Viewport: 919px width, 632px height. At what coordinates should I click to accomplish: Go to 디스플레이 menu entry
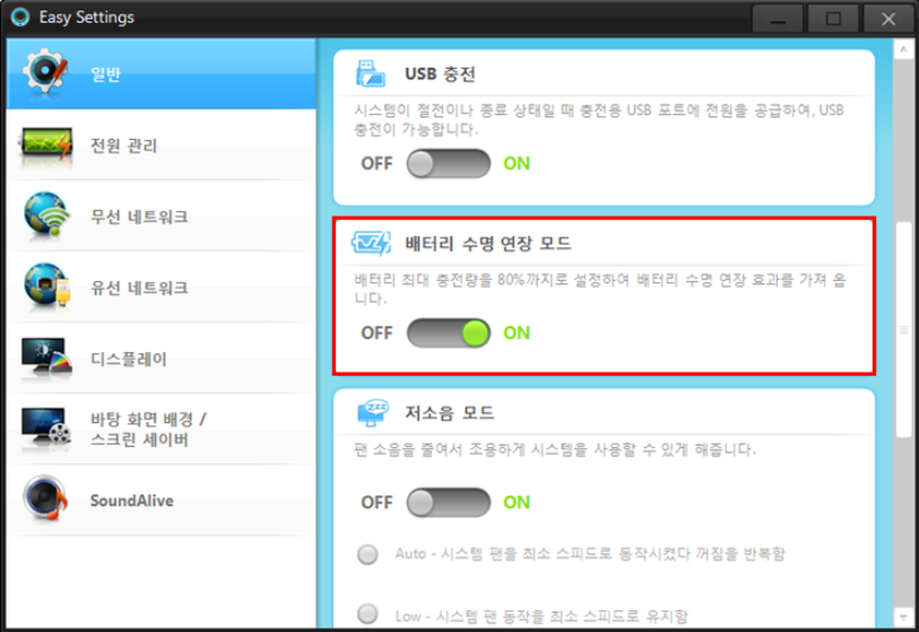pyautogui.click(x=128, y=359)
